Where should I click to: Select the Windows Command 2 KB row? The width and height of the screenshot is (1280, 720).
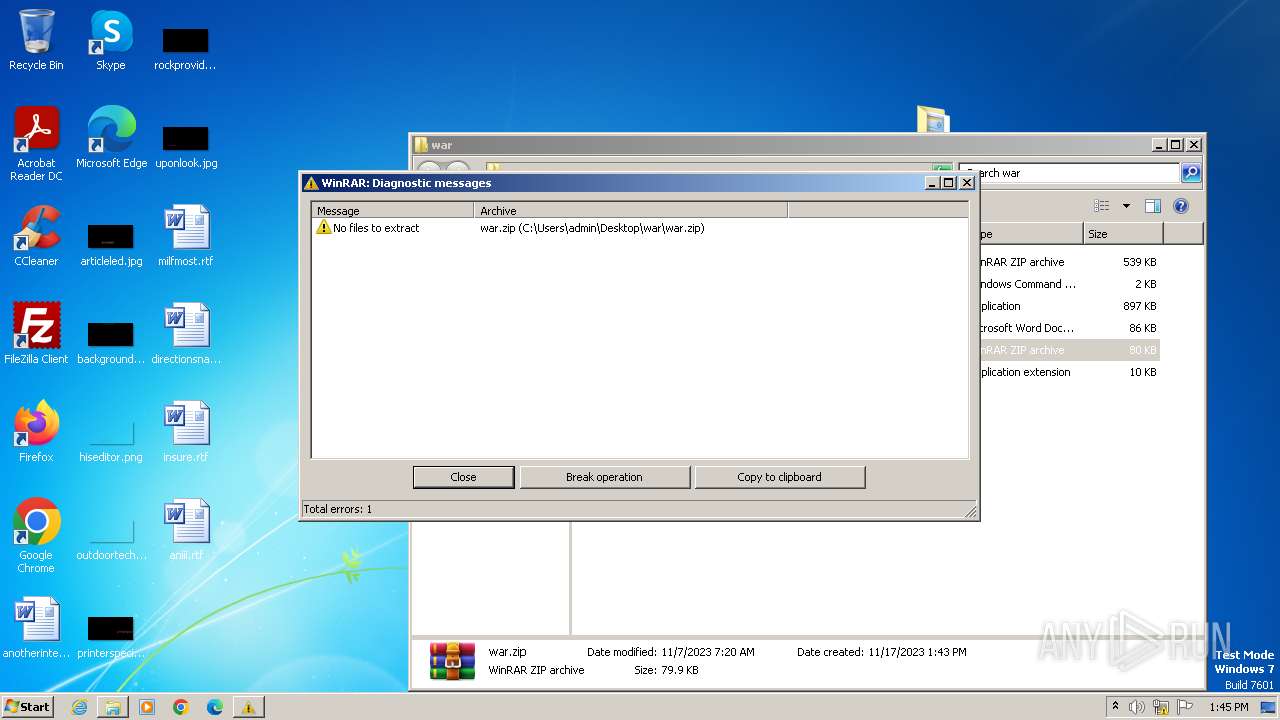tap(1069, 284)
